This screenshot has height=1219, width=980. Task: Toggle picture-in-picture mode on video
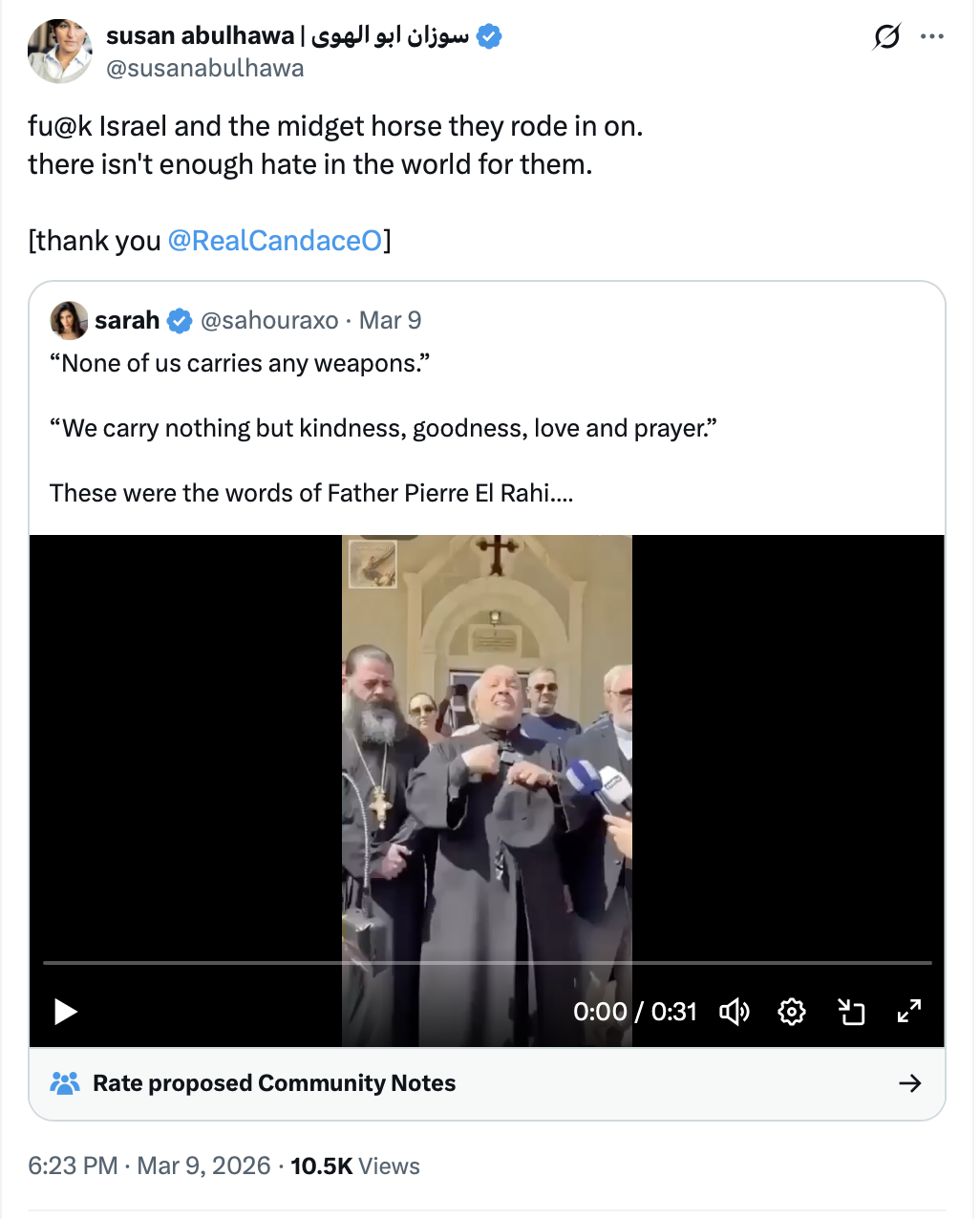[850, 1011]
